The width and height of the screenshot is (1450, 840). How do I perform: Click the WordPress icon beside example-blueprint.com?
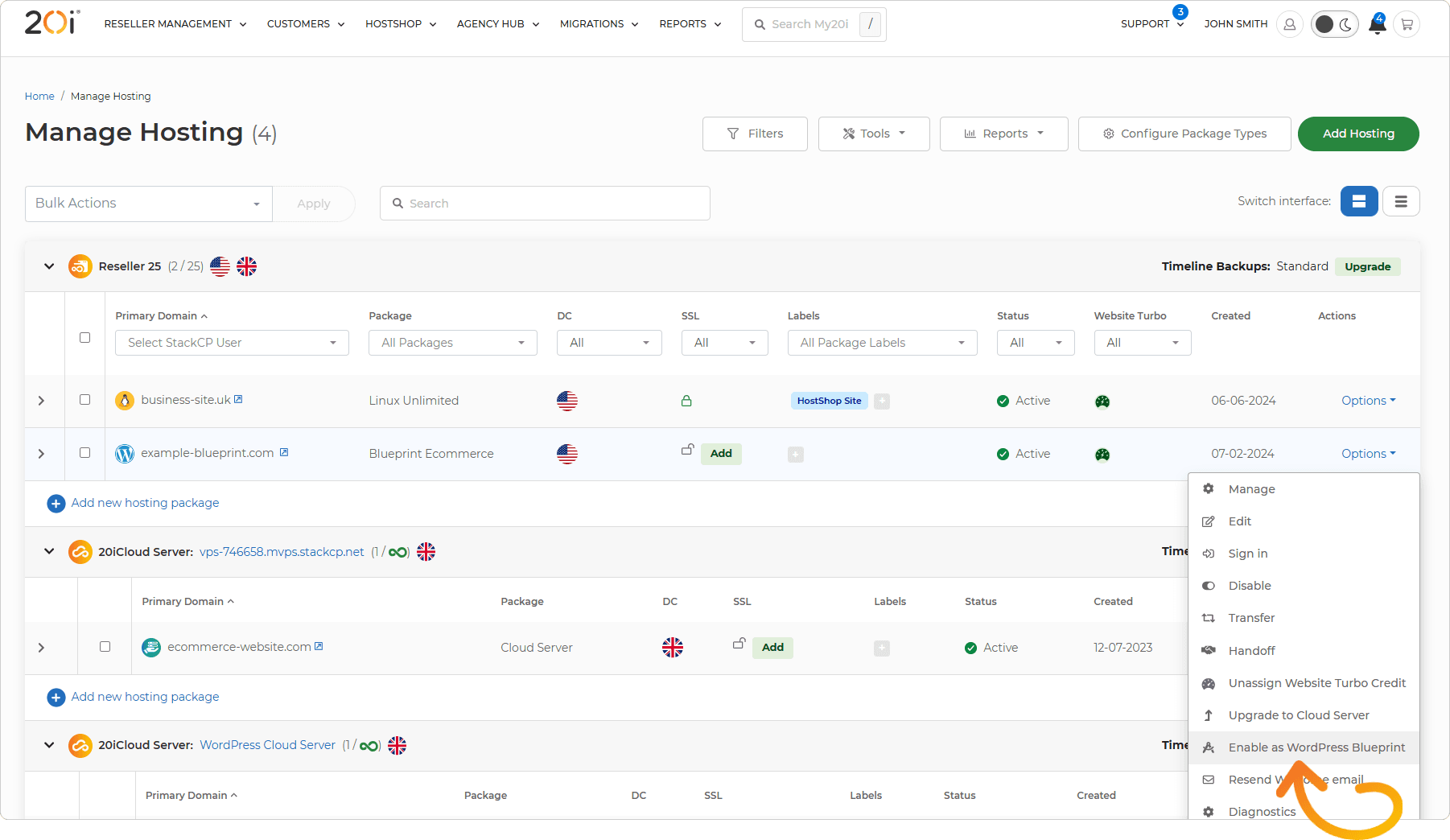click(125, 454)
